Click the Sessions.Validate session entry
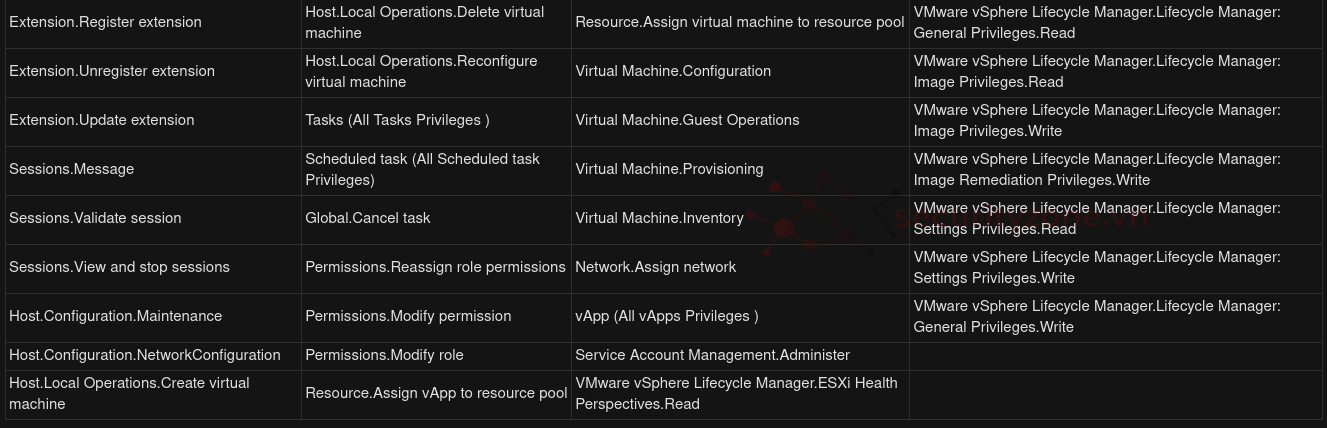Image resolution: width=1327 pixels, height=428 pixels. click(96, 218)
